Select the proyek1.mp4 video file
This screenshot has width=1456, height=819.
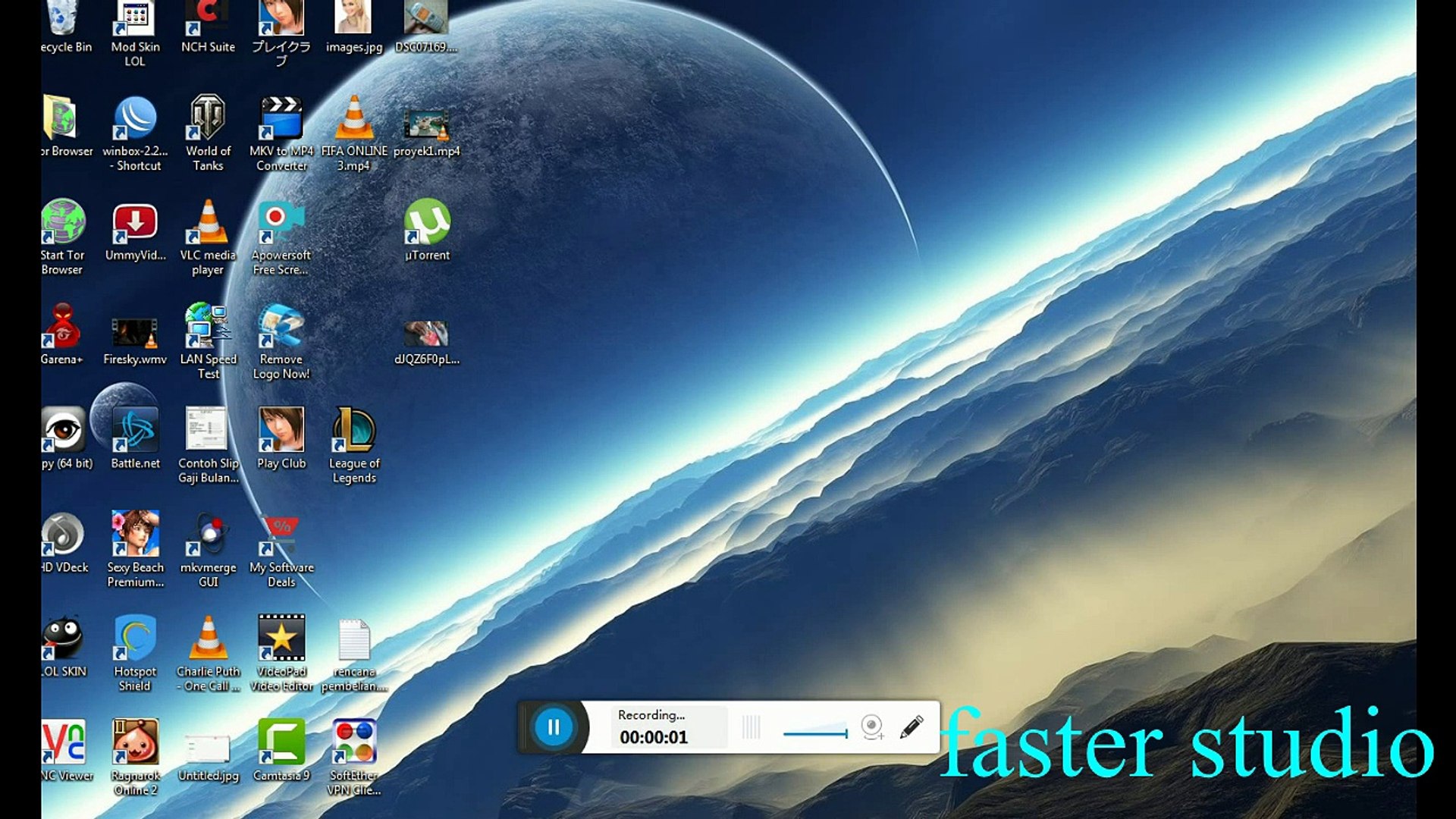pyautogui.click(x=427, y=124)
